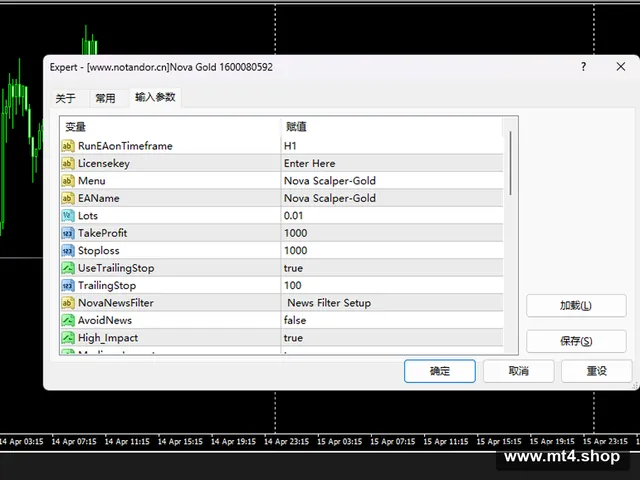Select the NovaNewsFilter variable name

click(x=116, y=303)
